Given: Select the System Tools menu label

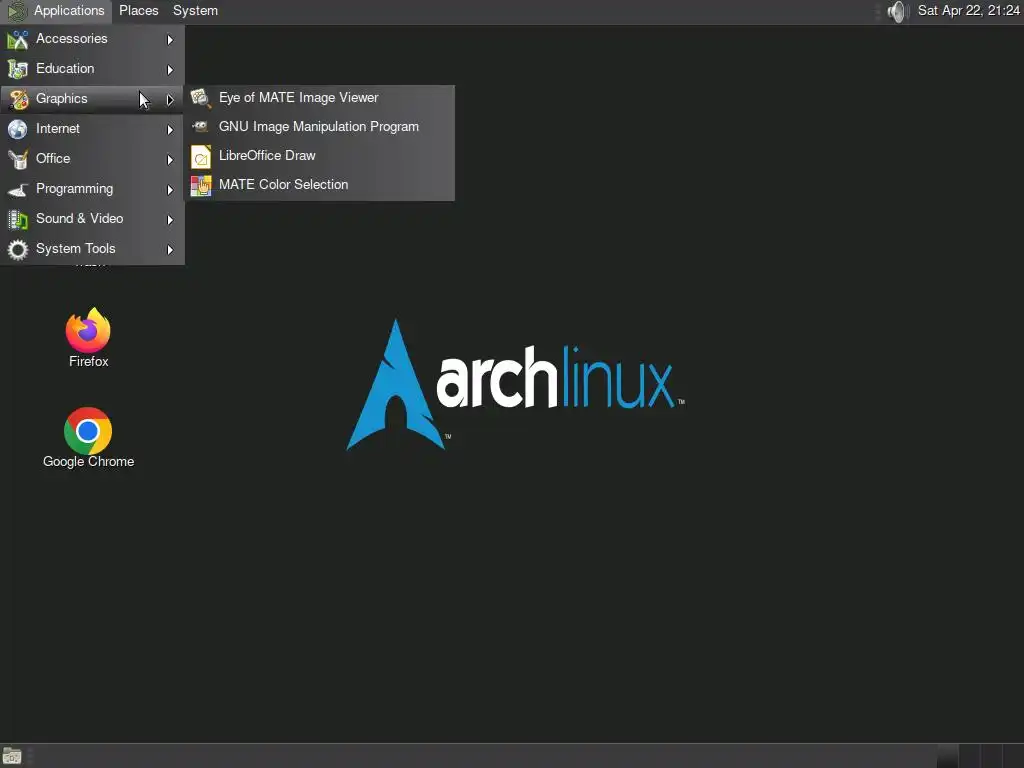Looking at the screenshot, I should click(75, 249).
